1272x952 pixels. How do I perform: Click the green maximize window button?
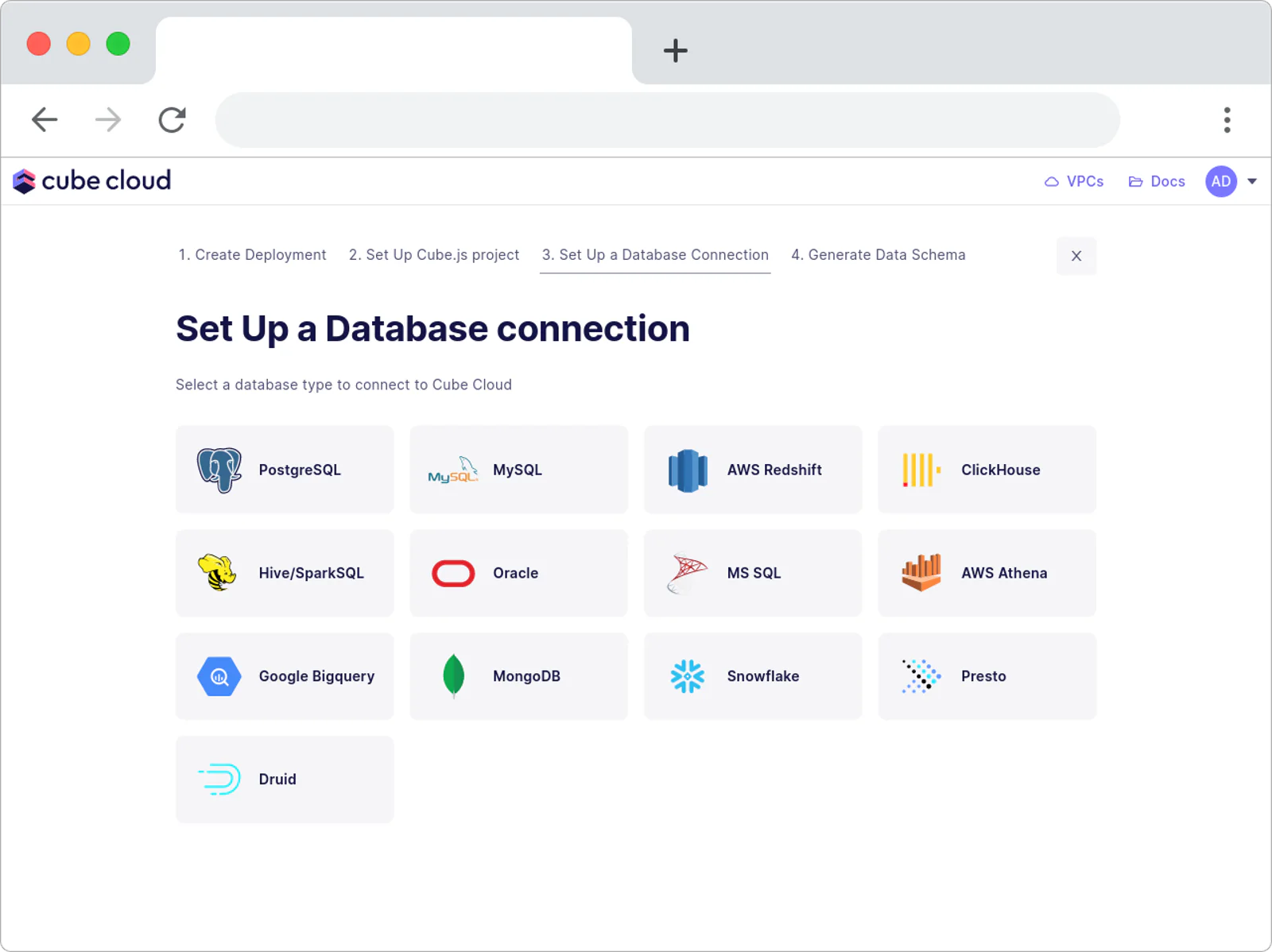[x=118, y=44]
